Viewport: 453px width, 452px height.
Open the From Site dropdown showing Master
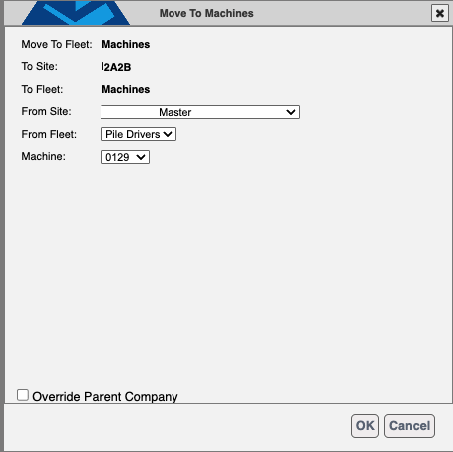(200, 112)
